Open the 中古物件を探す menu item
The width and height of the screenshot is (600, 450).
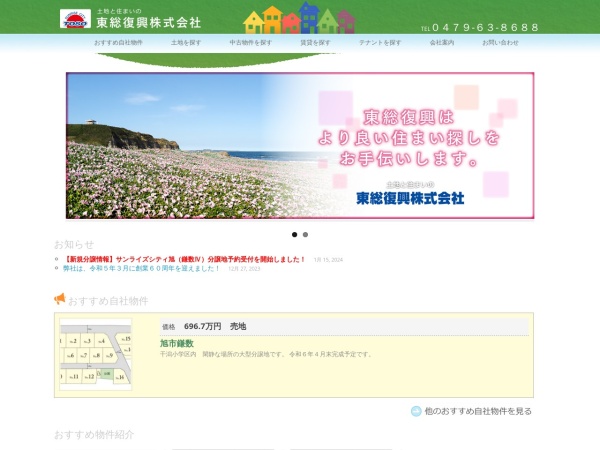click(x=251, y=42)
